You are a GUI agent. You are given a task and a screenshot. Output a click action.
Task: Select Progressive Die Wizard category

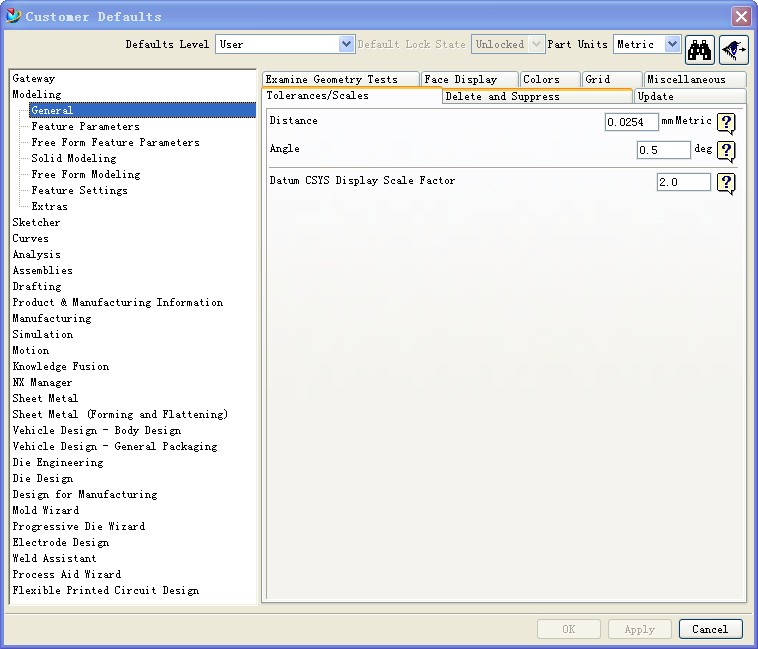tap(79, 526)
